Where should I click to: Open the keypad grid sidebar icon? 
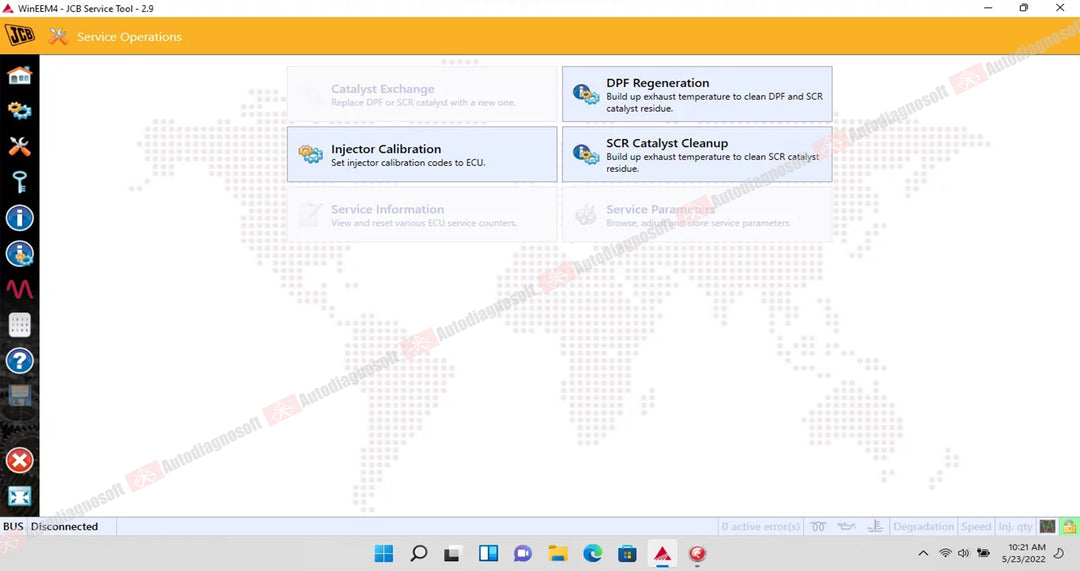(19, 324)
